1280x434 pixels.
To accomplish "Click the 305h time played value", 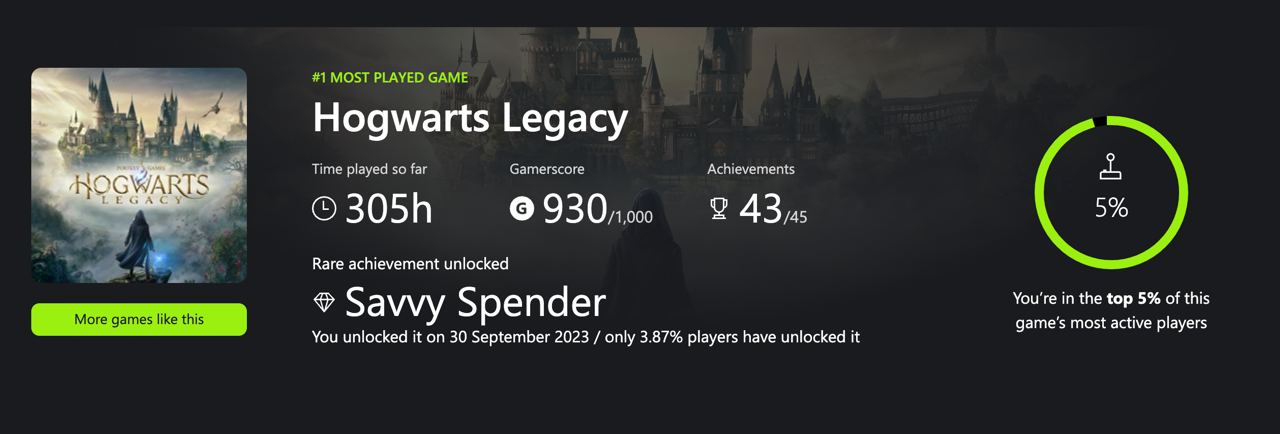I will pyautogui.click(x=389, y=209).
